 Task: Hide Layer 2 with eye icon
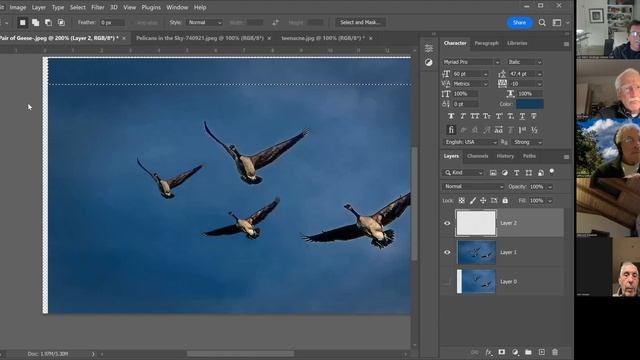[447, 223]
